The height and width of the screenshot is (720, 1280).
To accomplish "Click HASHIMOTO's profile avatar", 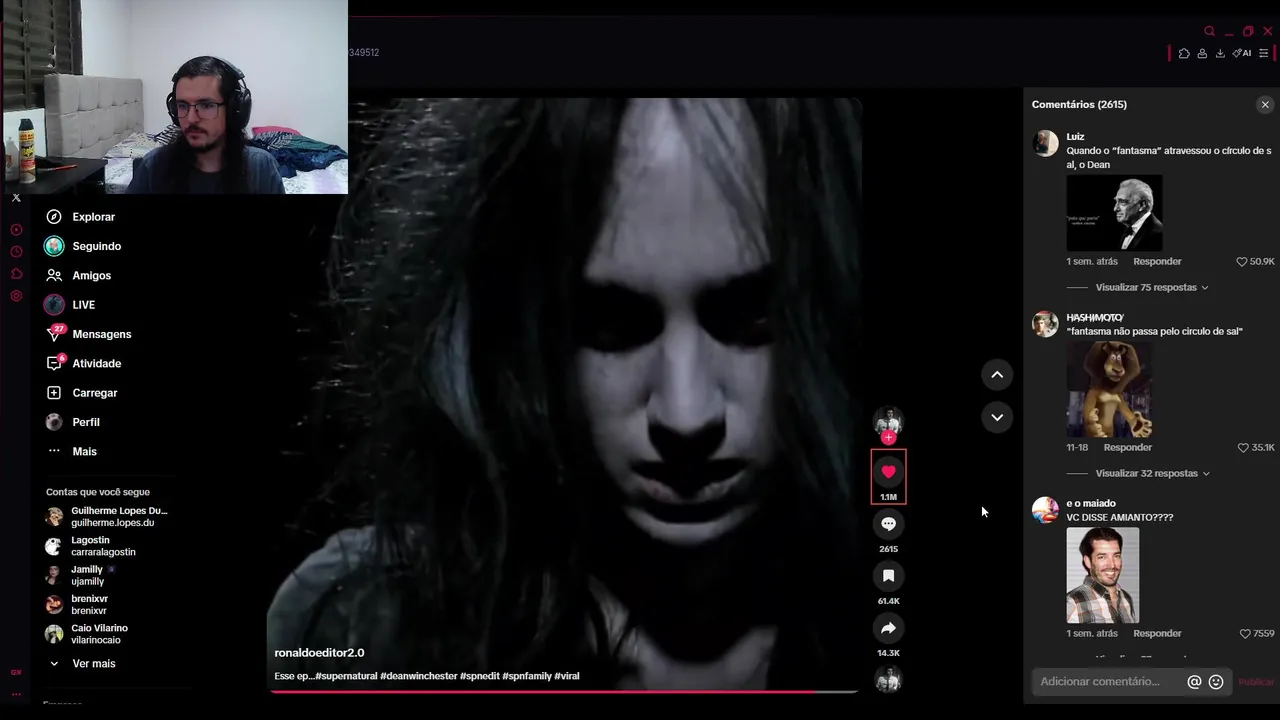I will [1045, 324].
